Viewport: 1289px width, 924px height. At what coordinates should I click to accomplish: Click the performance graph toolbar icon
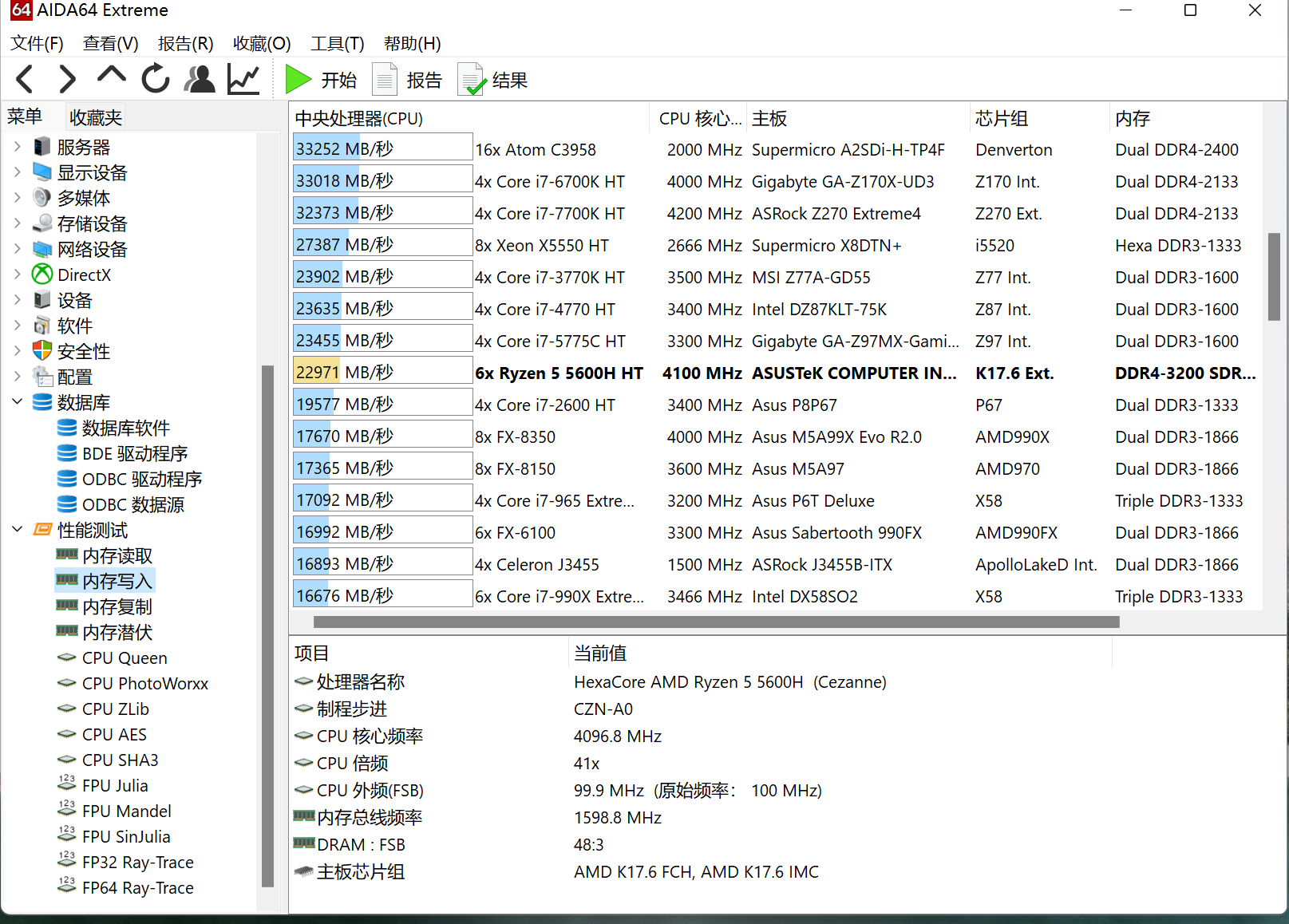point(243,79)
